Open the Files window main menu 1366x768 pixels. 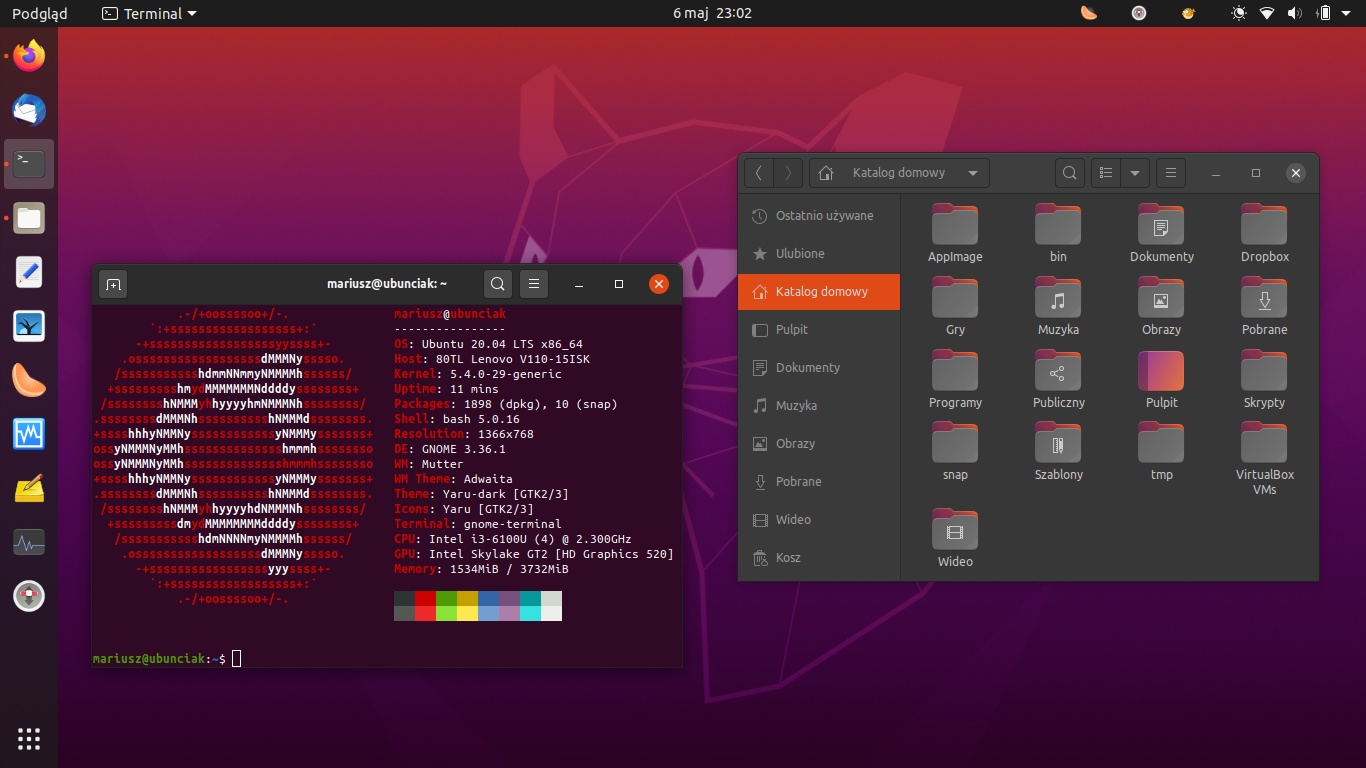(1171, 173)
